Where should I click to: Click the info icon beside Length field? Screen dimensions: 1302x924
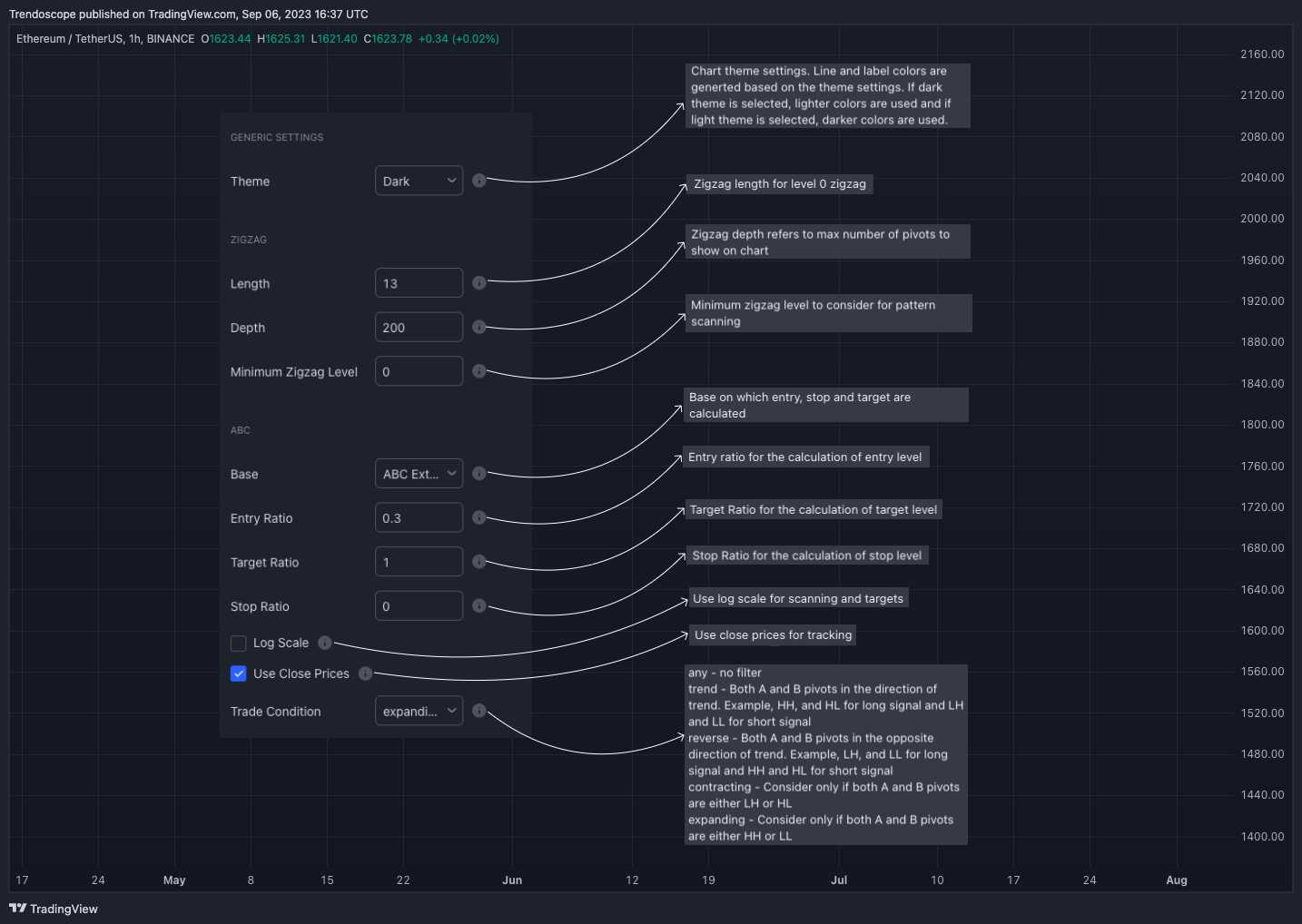[479, 282]
